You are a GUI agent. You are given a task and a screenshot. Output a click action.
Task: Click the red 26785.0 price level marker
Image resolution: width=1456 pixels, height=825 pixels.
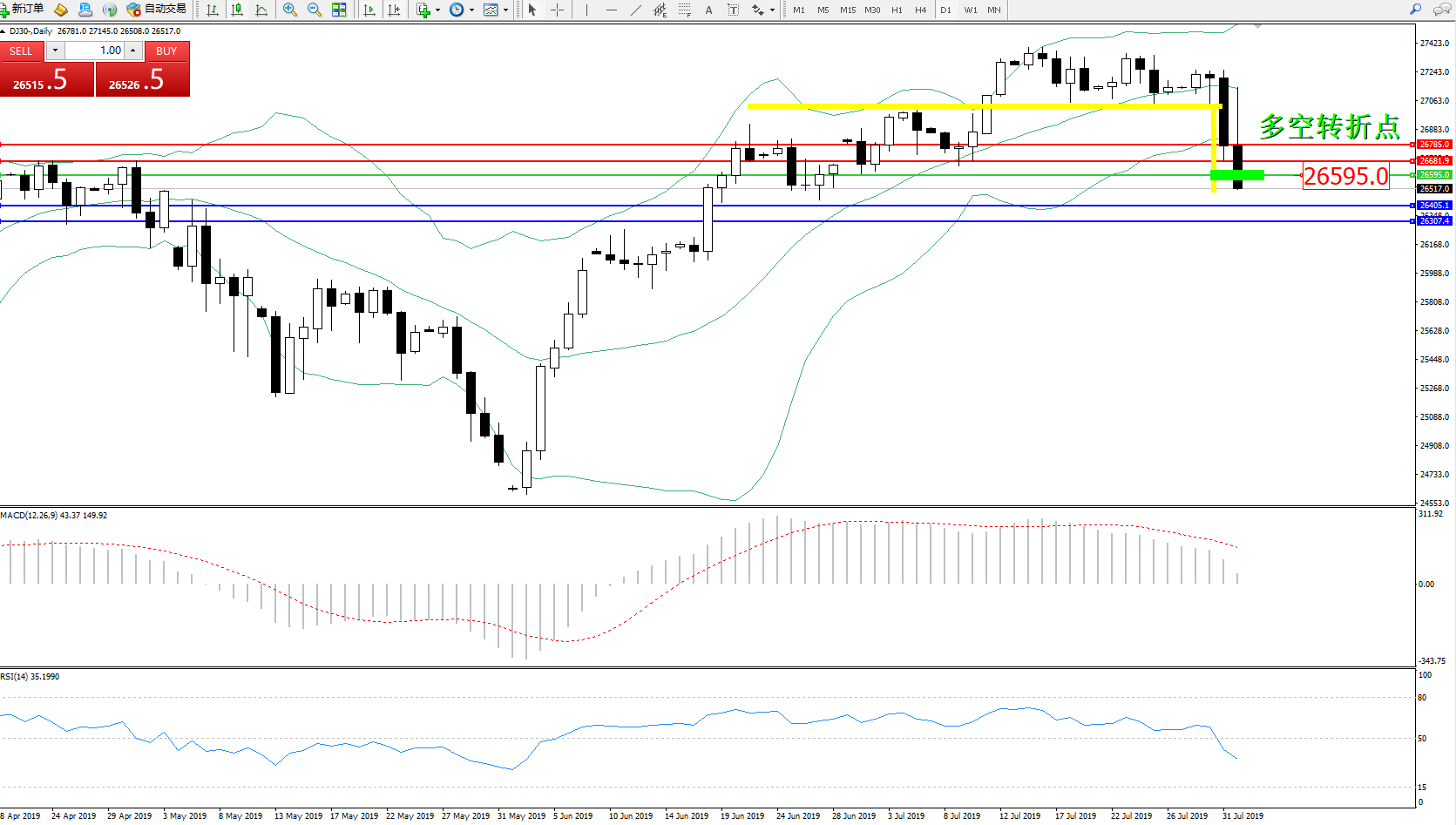tap(1433, 145)
